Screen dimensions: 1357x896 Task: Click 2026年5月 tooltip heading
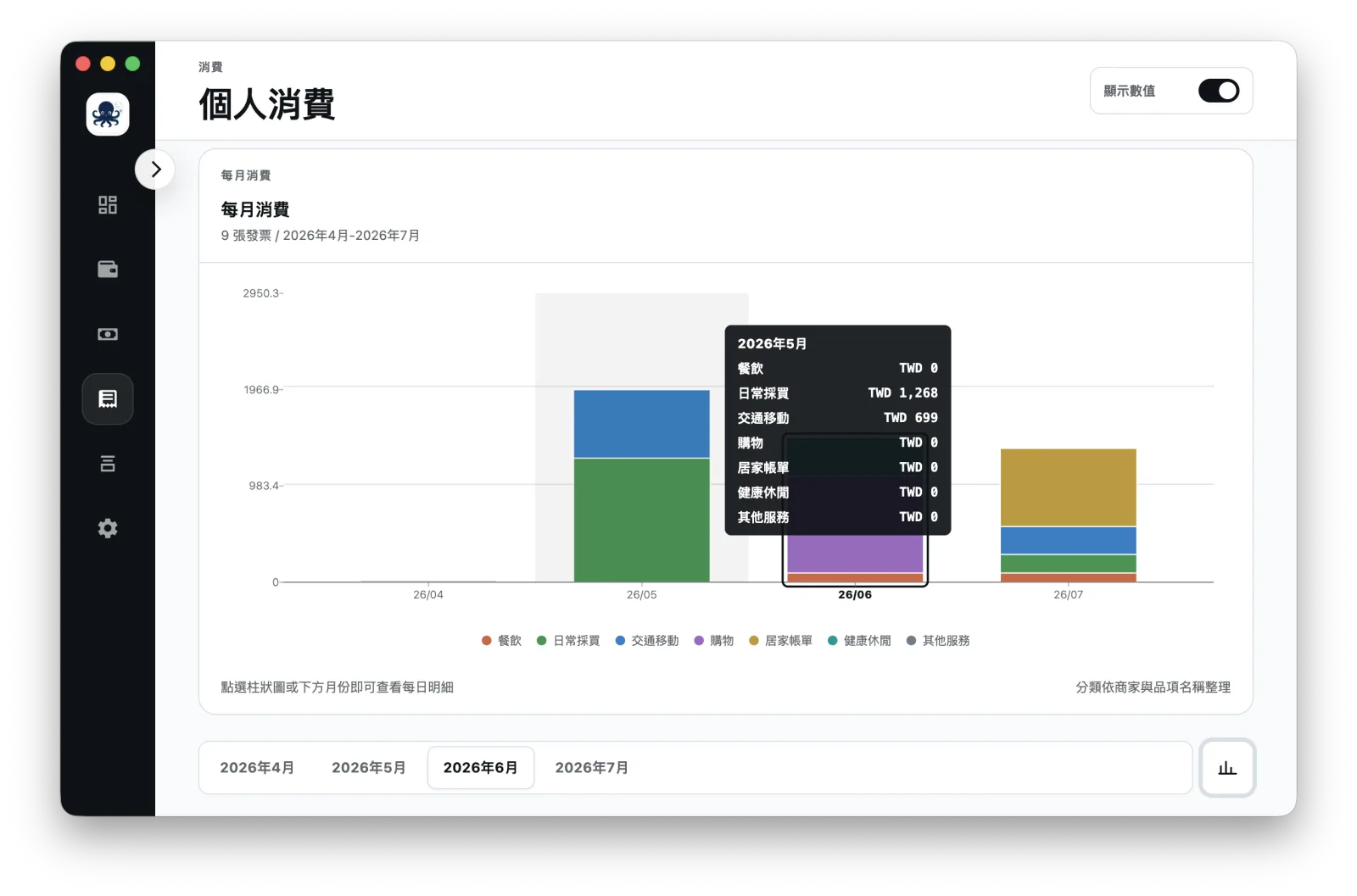772,343
